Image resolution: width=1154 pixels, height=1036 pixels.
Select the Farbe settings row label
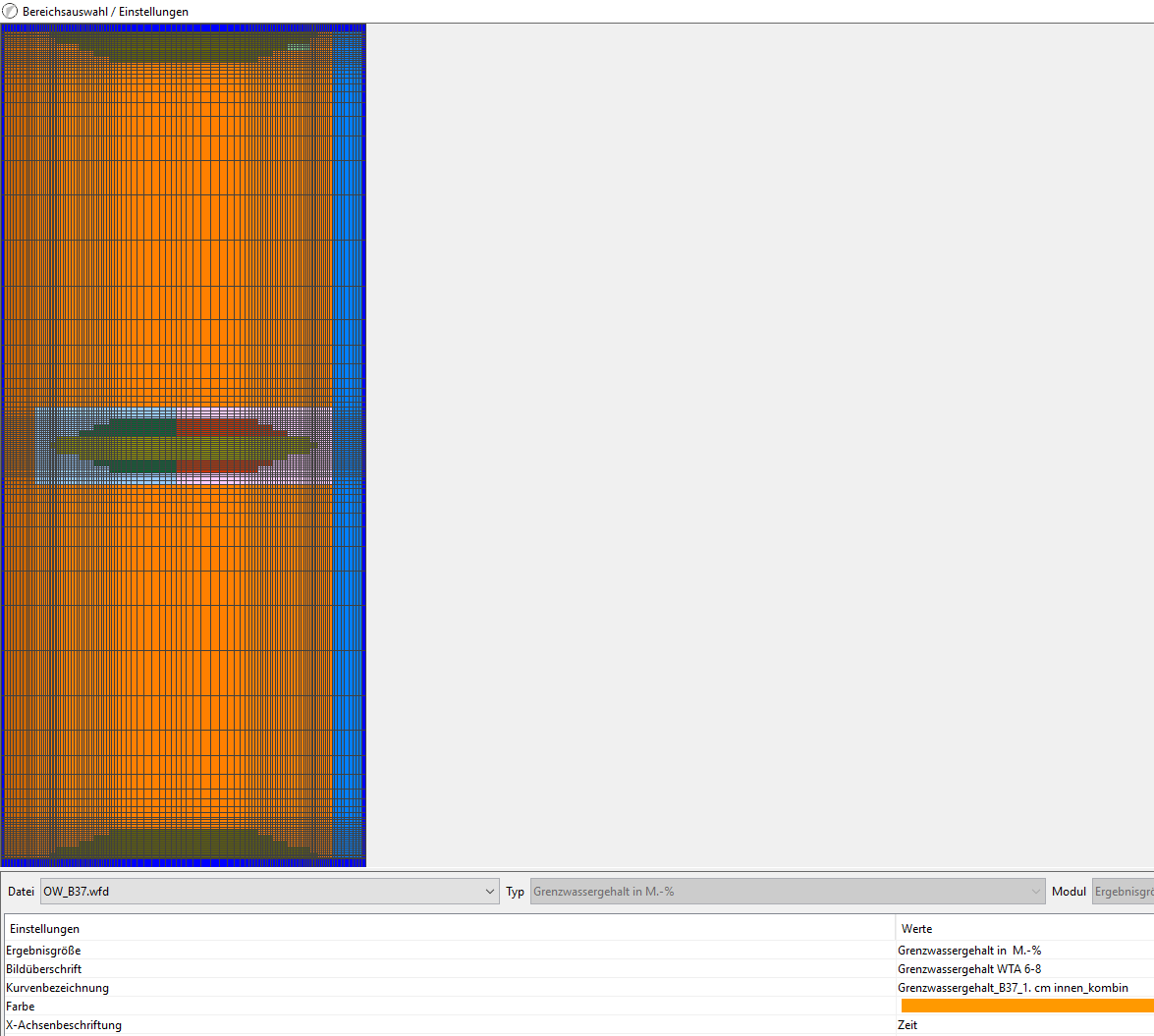click(x=20, y=1007)
